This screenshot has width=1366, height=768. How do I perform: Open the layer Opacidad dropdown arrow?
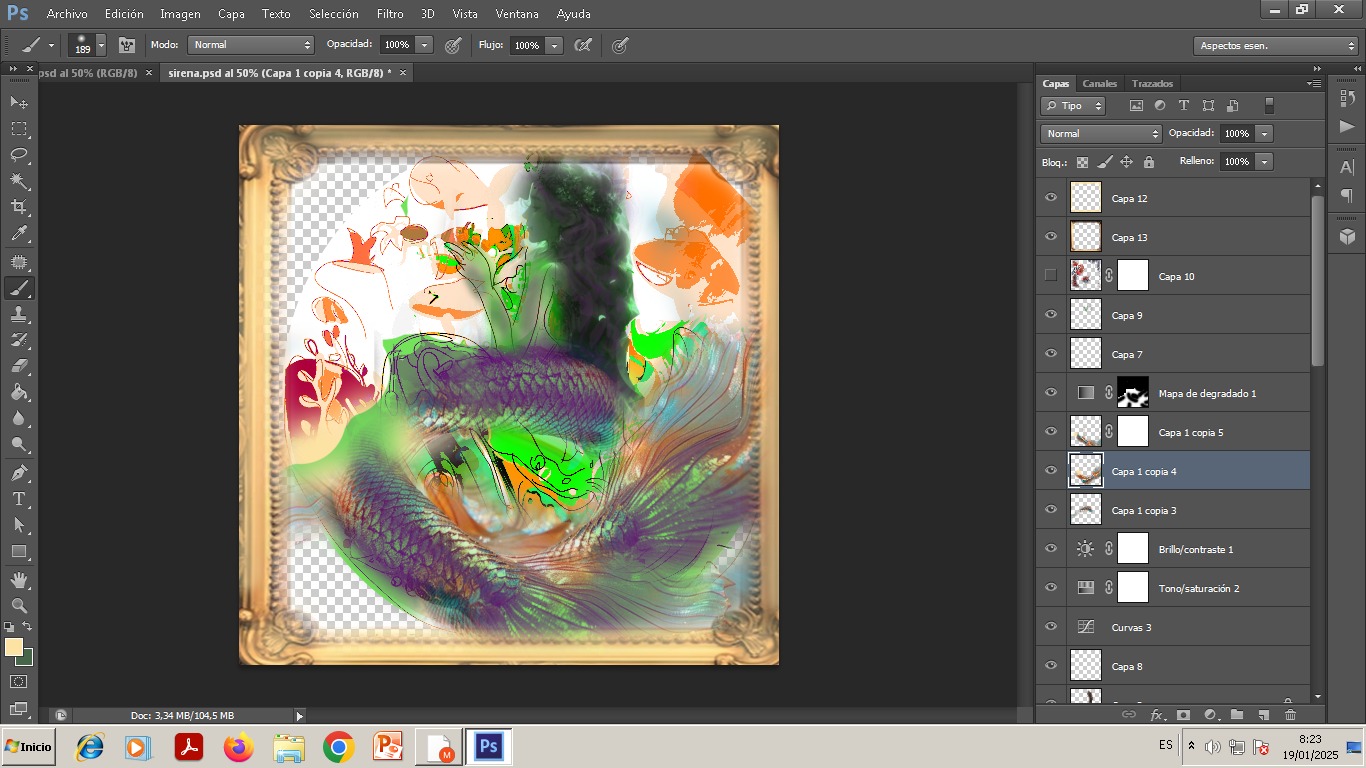point(1265,134)
